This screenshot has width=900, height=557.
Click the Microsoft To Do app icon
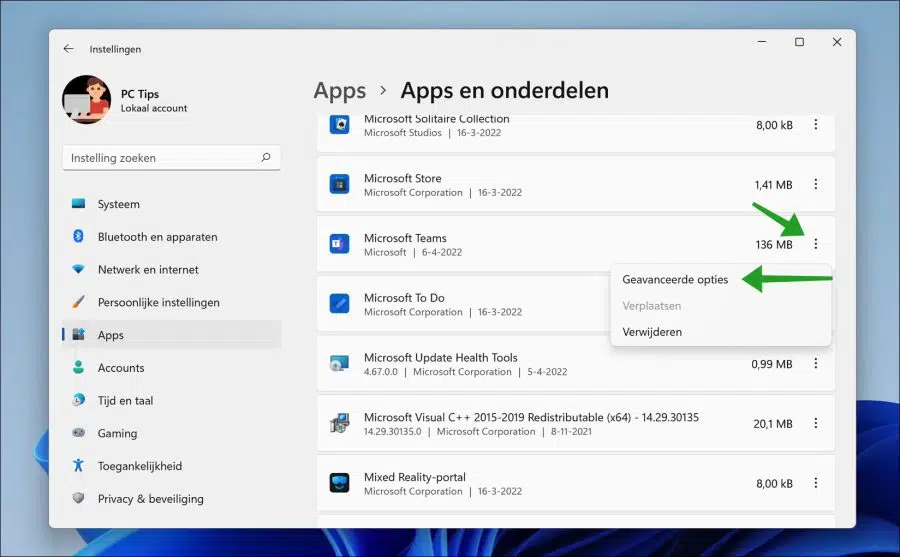339,304
